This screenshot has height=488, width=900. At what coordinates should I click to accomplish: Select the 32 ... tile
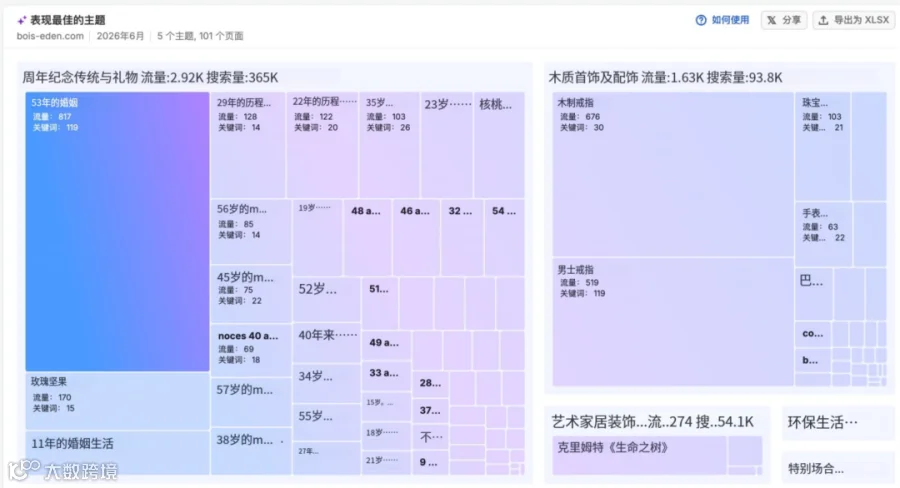point(462,237)
